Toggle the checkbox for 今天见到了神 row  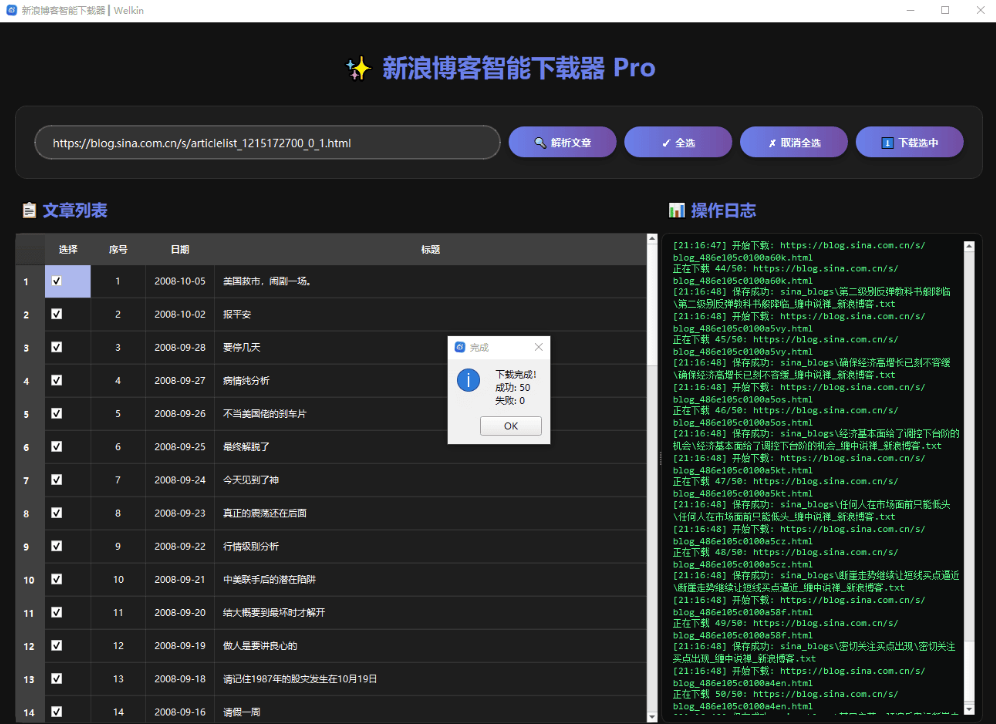coord(57,479)
